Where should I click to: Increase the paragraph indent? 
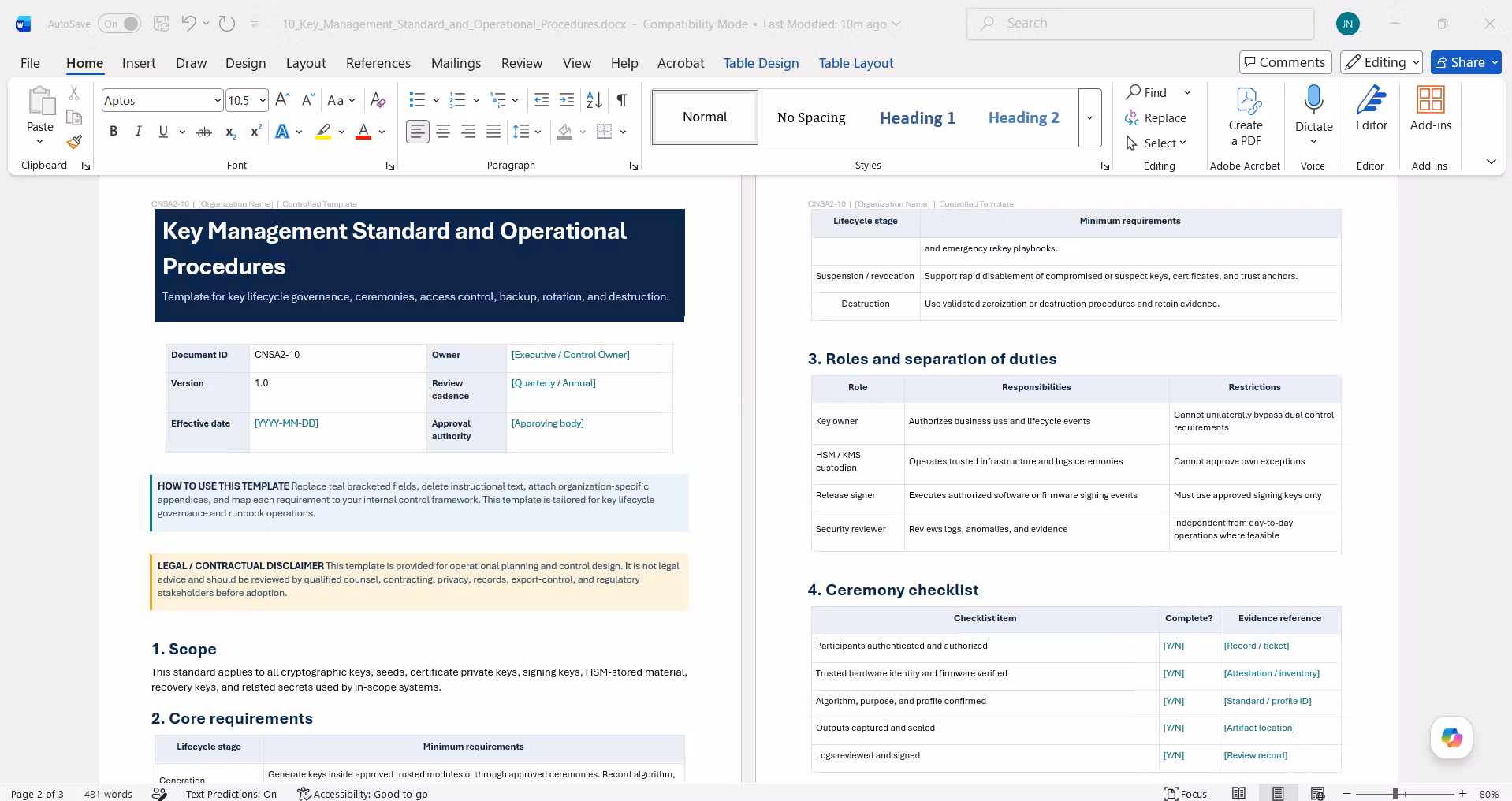tap(567, 100)
